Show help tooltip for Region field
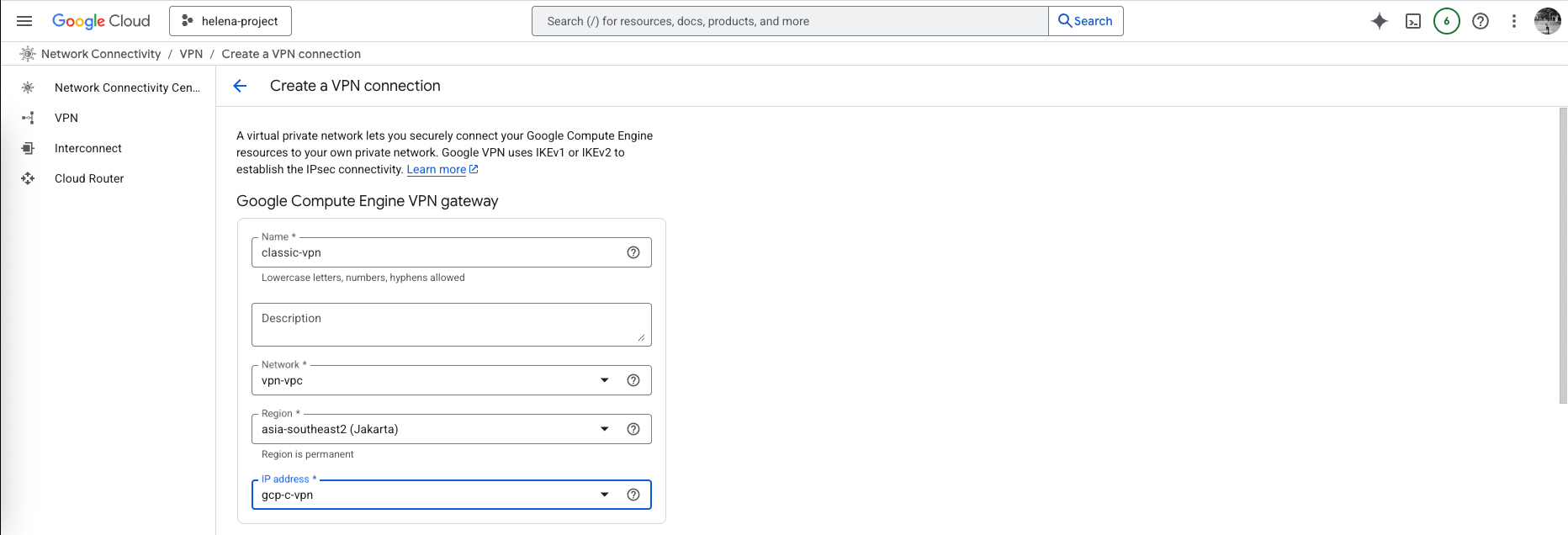Image resolution: width=1568 pixels, height=535 pixels. (x=633, y=429)
